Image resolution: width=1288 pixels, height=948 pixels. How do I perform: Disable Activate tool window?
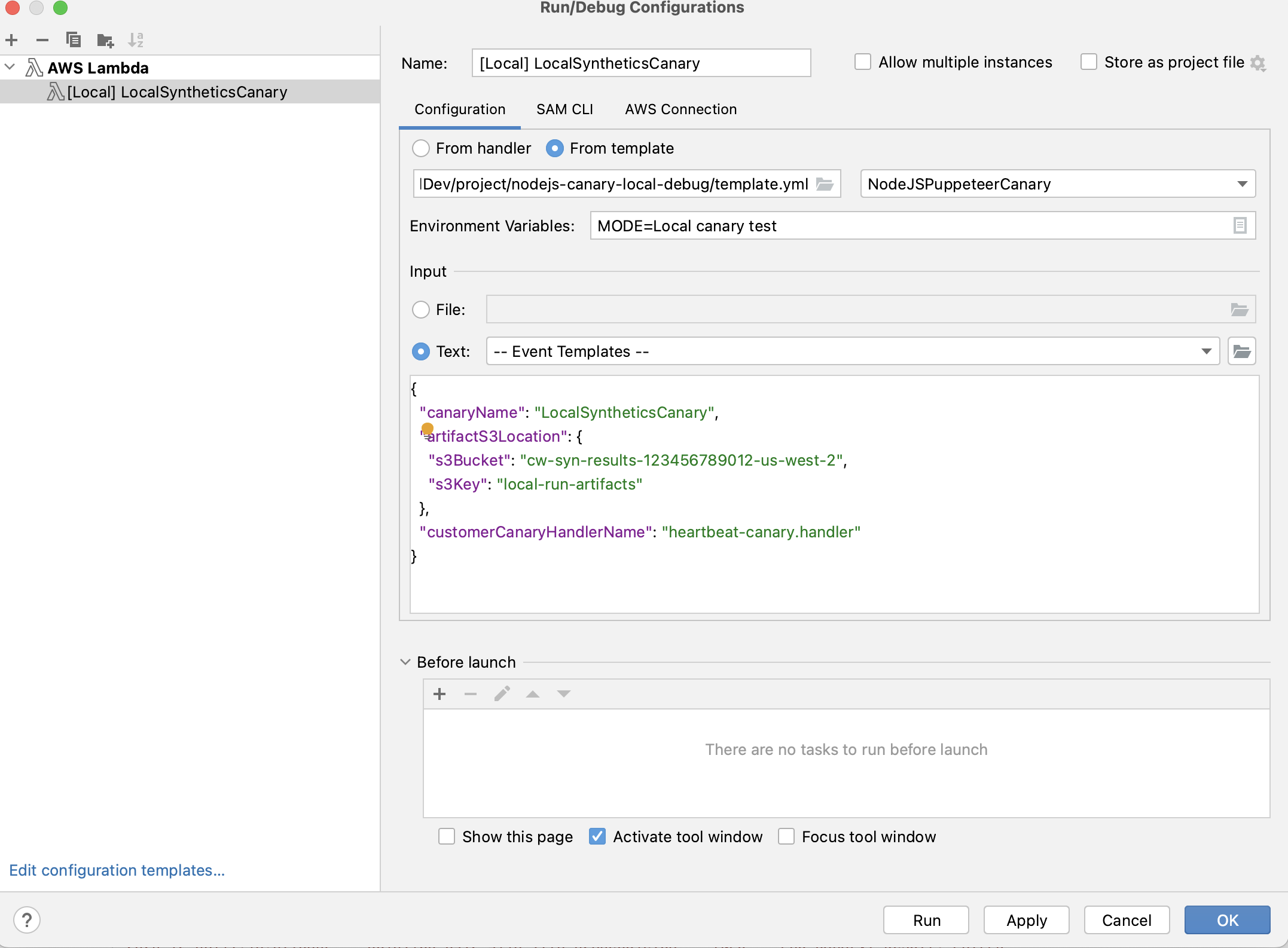(x=596, y=836)
